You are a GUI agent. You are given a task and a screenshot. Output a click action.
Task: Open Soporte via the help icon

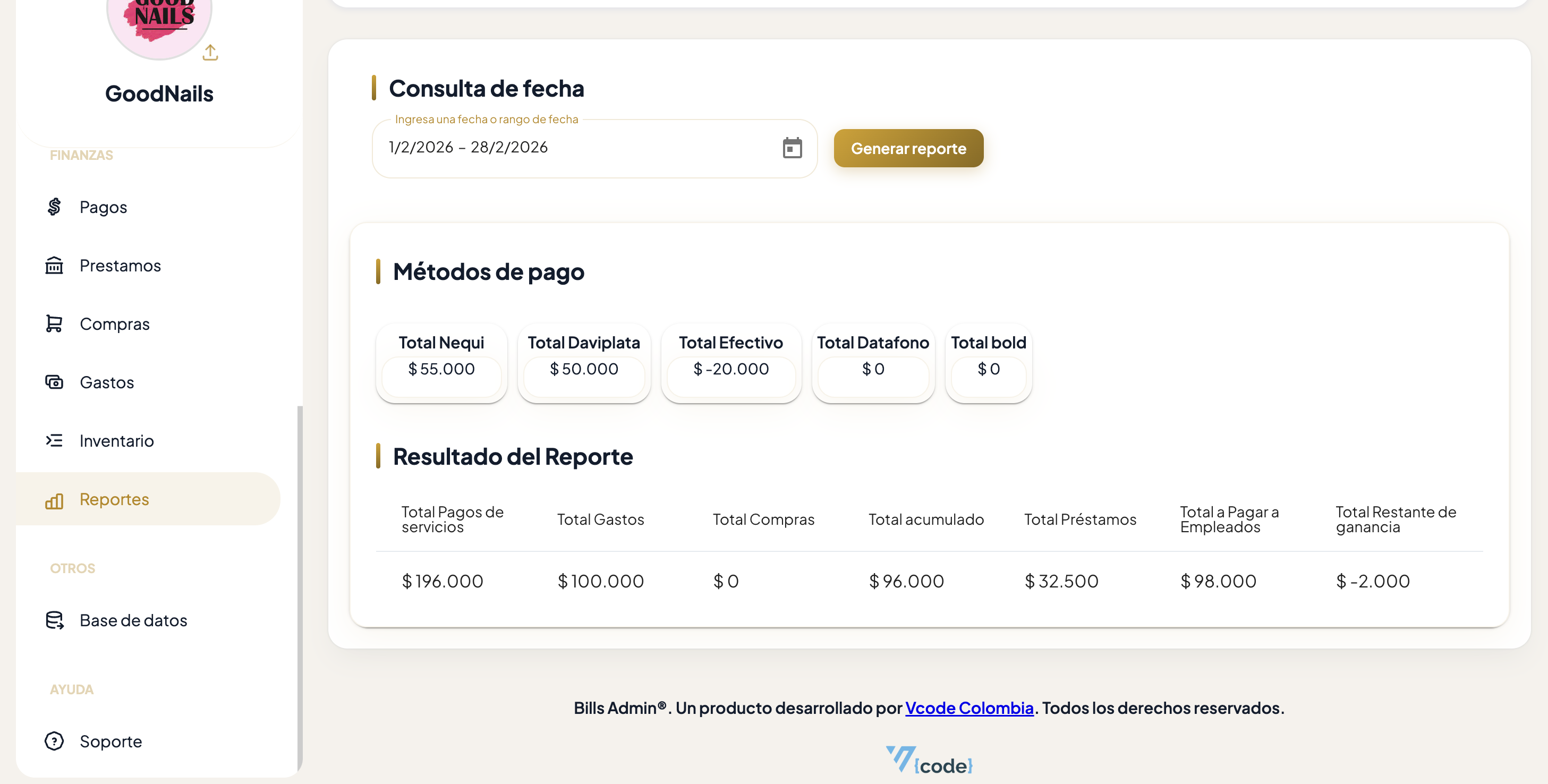pos(54,742)
